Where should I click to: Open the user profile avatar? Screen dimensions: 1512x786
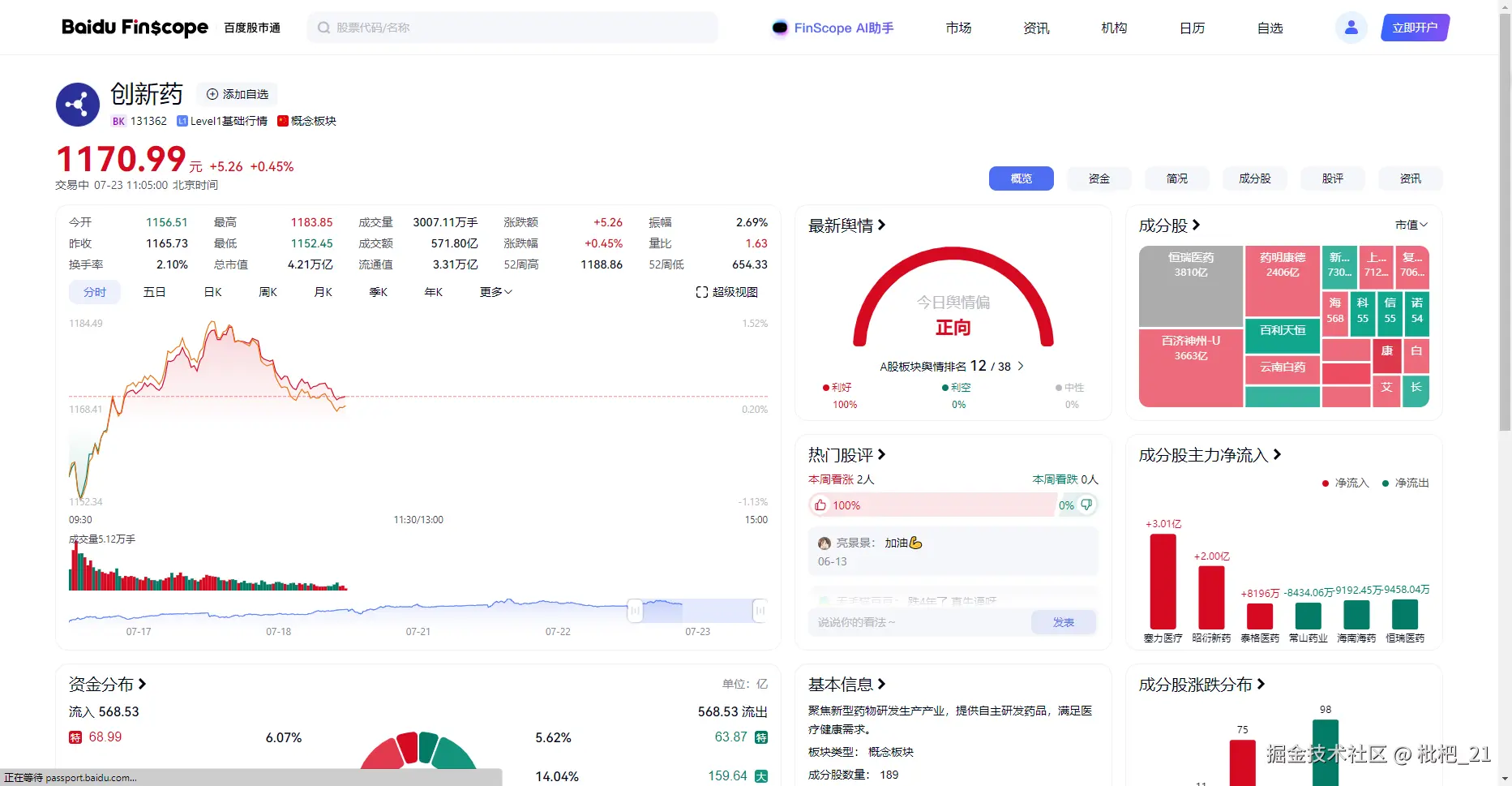1351,27
